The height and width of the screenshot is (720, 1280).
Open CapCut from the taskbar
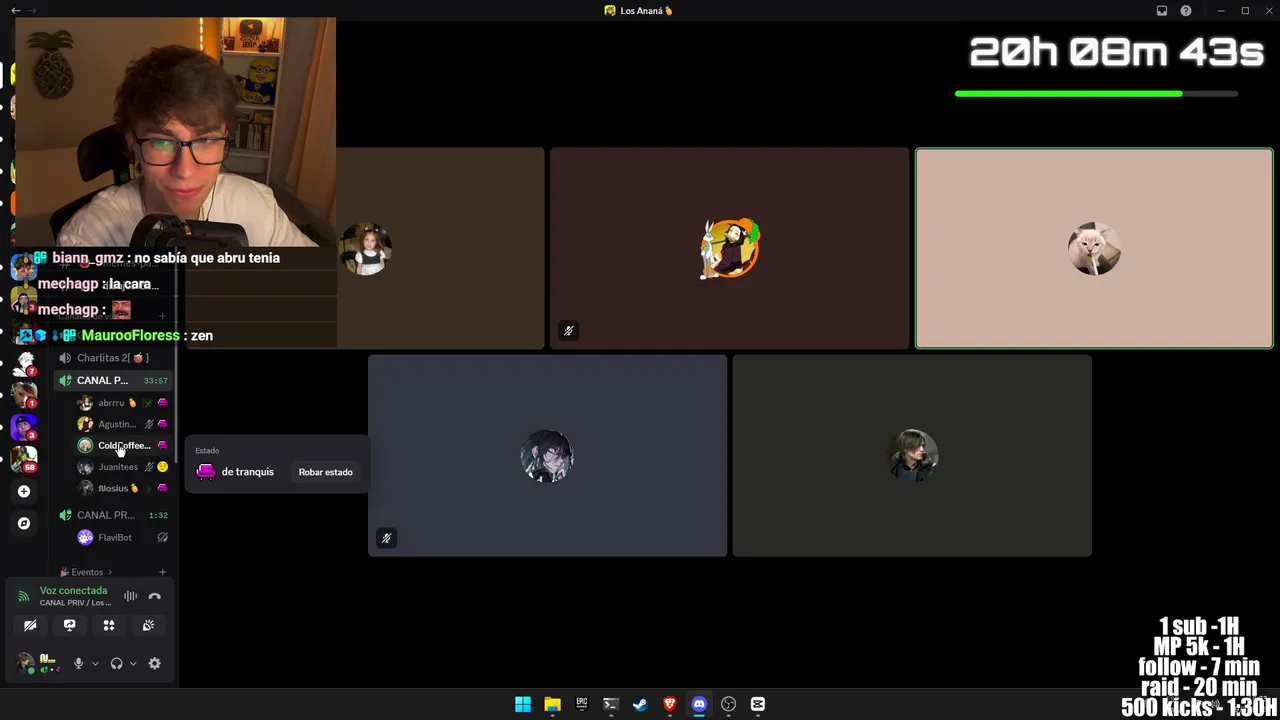tap(758, 704)
